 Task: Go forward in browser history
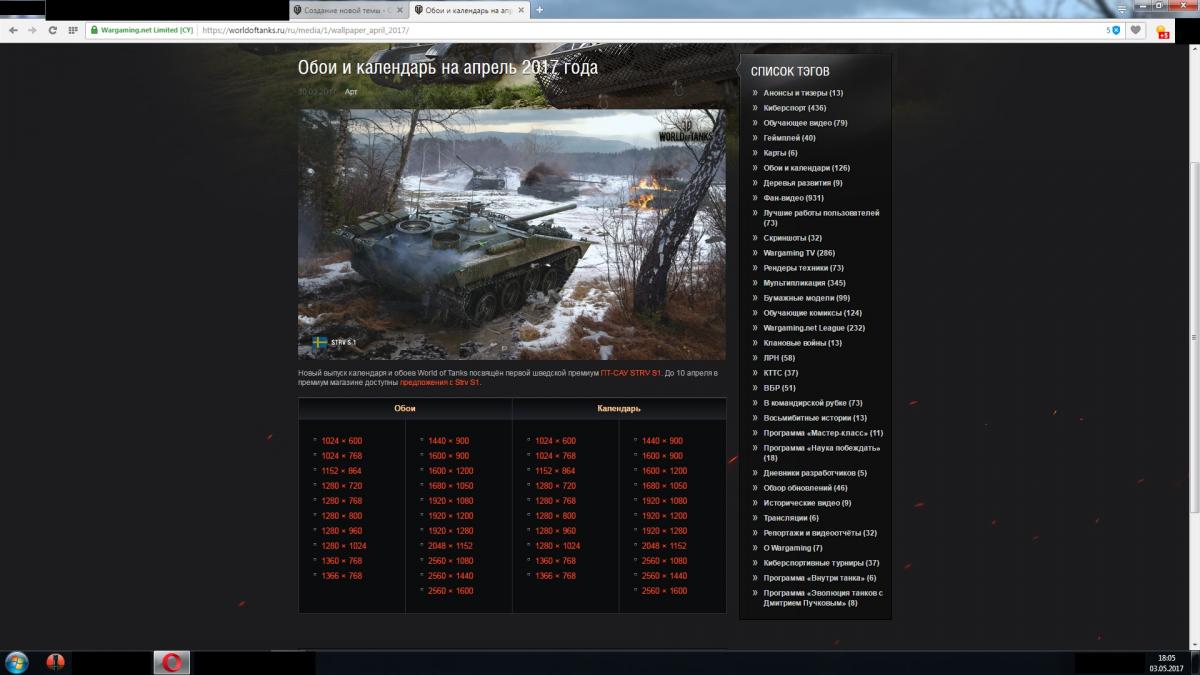coord(32,30)
